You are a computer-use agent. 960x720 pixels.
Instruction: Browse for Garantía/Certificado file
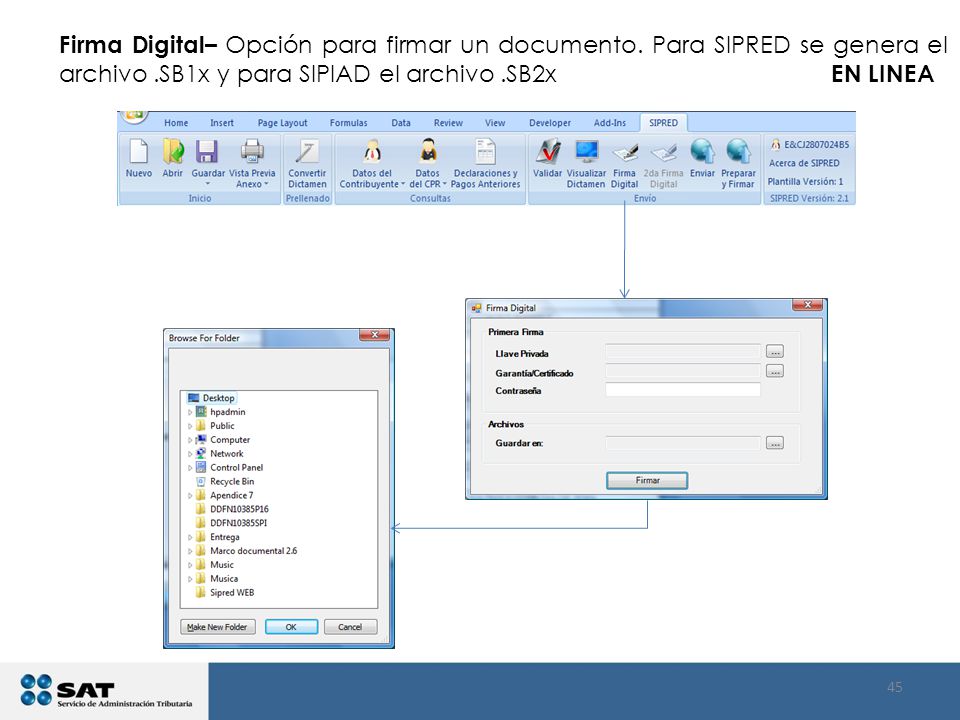point(774,371)
